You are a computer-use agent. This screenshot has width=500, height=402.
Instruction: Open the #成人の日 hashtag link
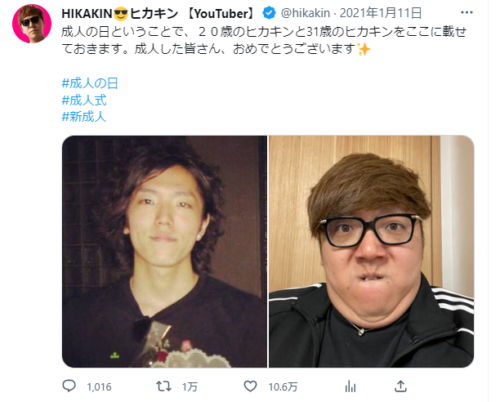90,83
